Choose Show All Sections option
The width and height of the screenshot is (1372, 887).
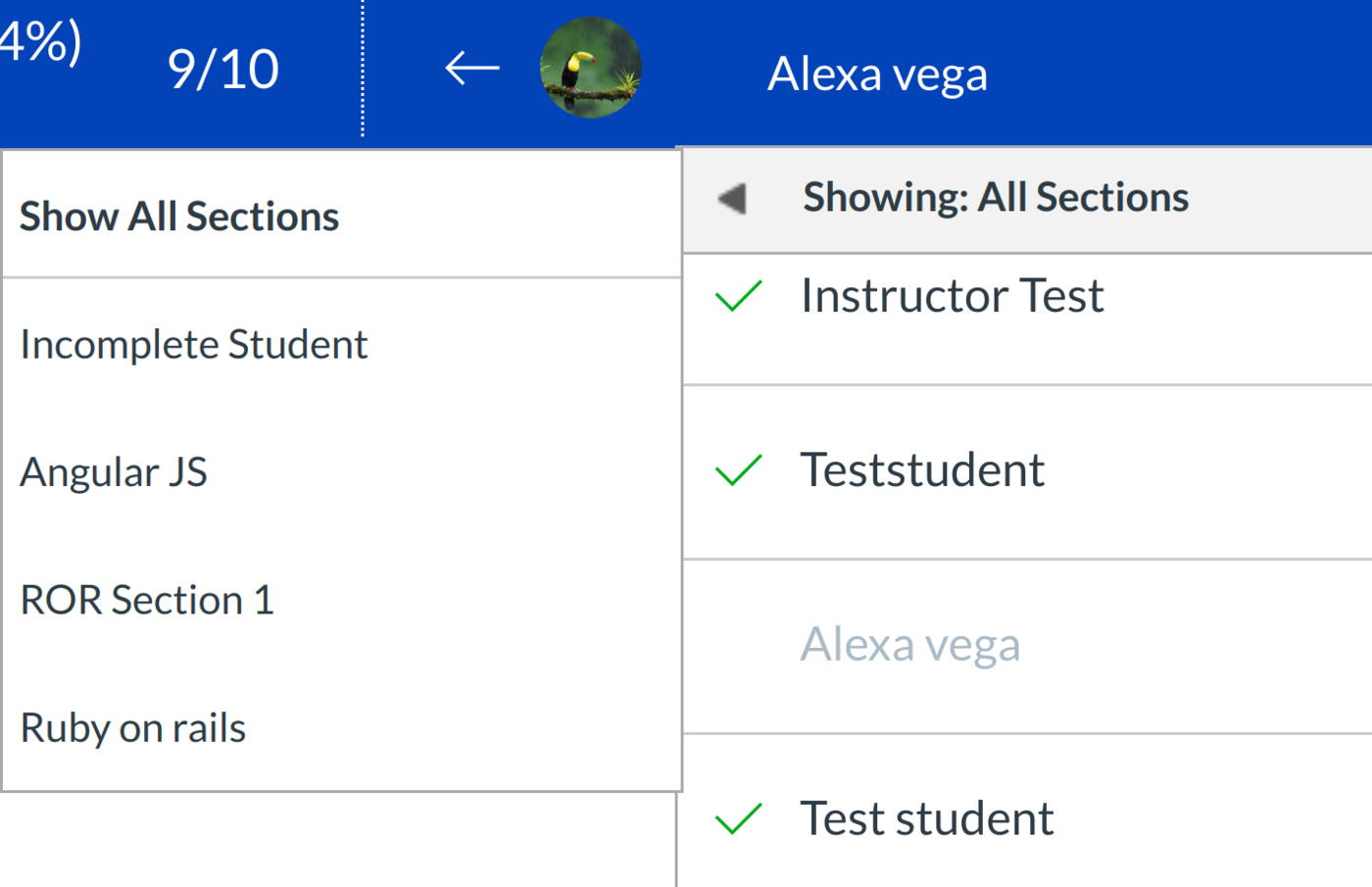[179, 217]
